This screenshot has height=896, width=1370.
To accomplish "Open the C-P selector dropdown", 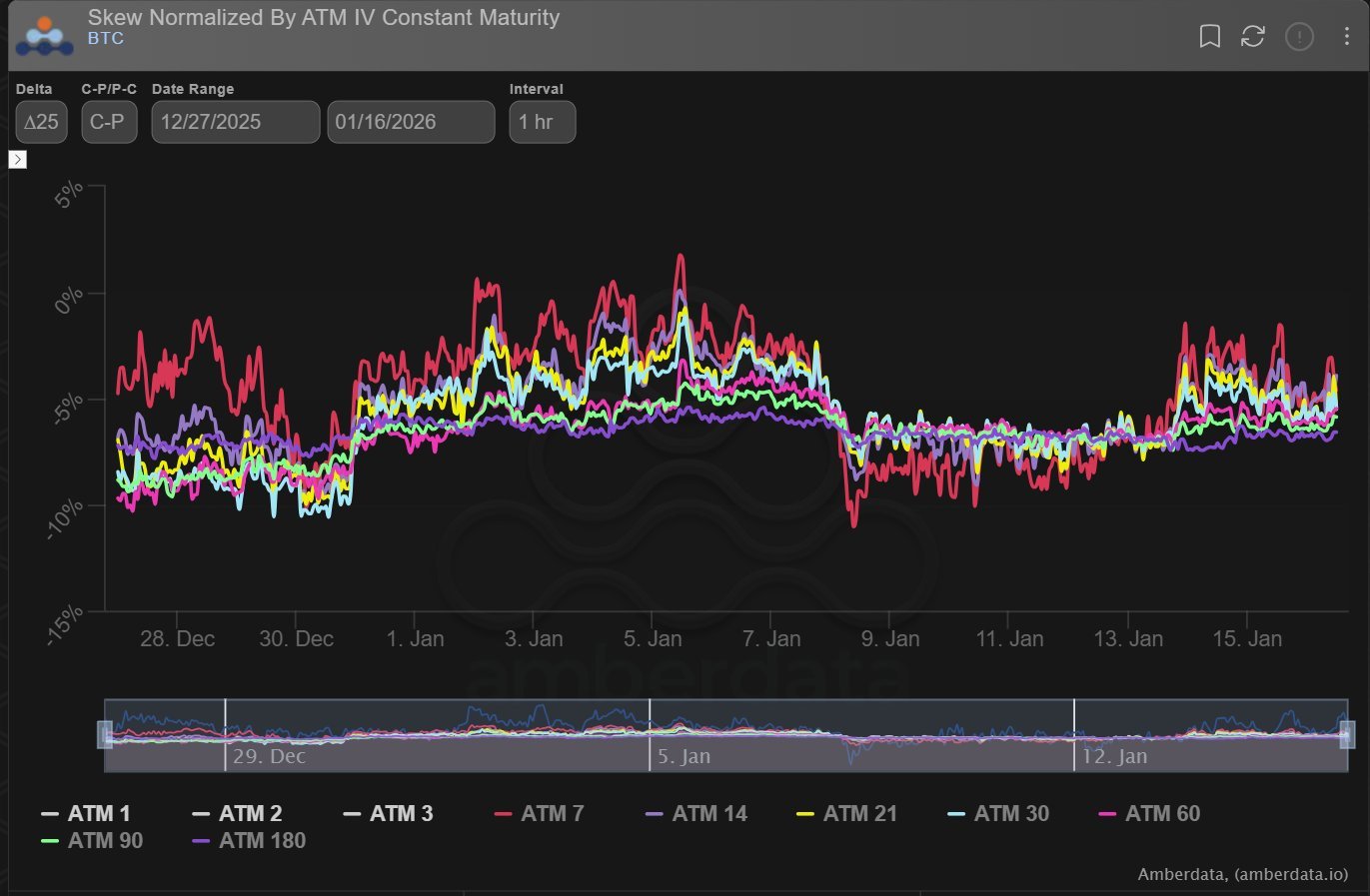I will click(x=108, y=122).
